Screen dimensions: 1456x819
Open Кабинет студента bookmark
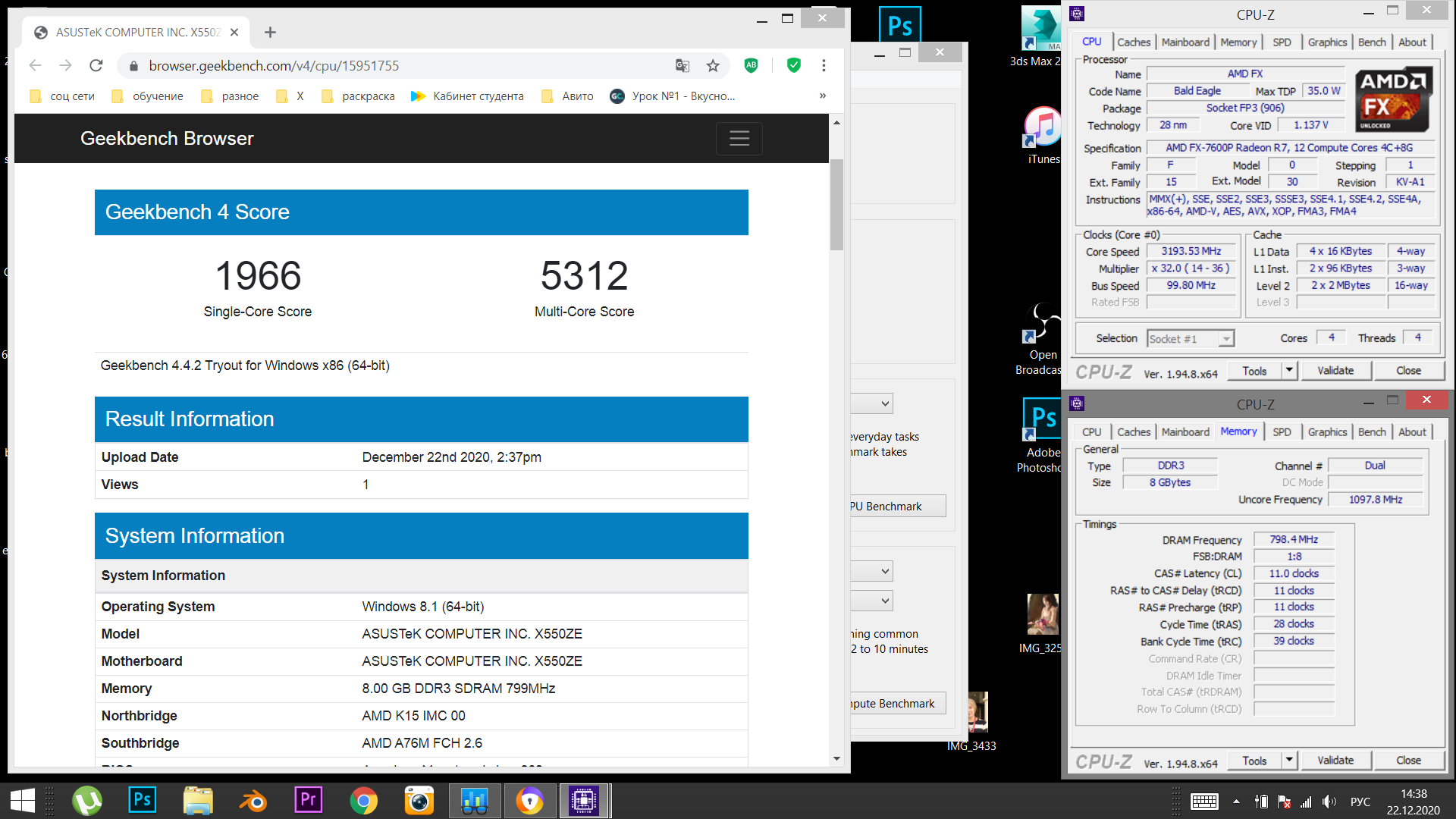click(x=468, y=96)
